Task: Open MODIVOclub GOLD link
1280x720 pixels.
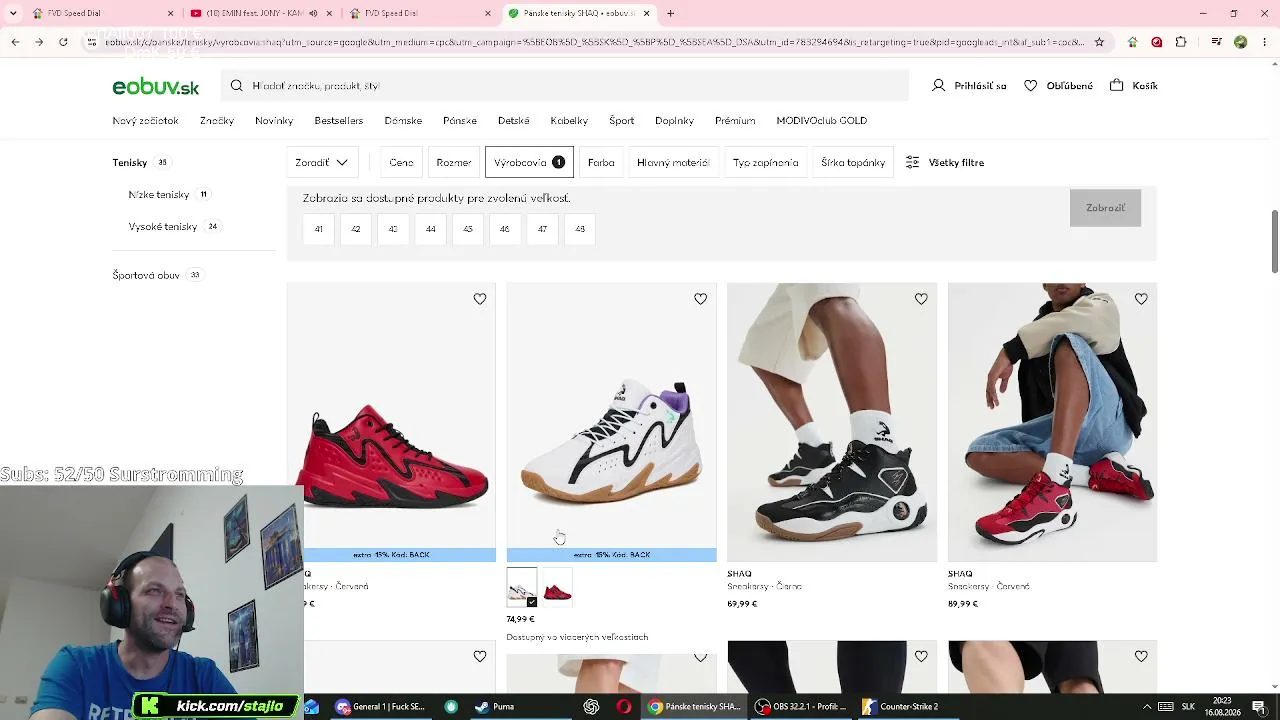Action: (822, 121)
